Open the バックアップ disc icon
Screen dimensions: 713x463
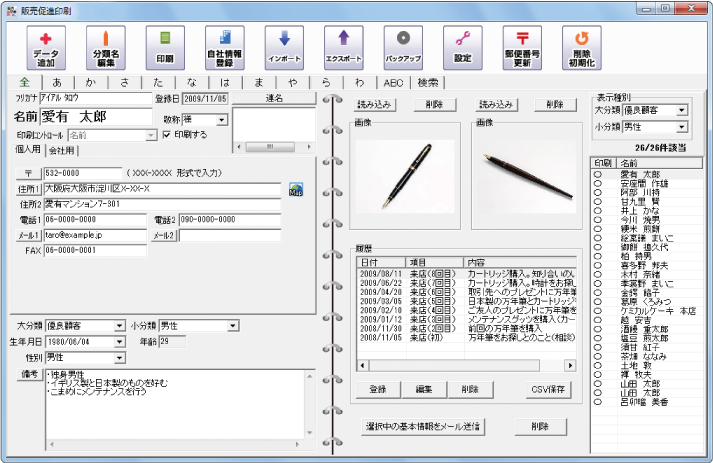(403, 47)
